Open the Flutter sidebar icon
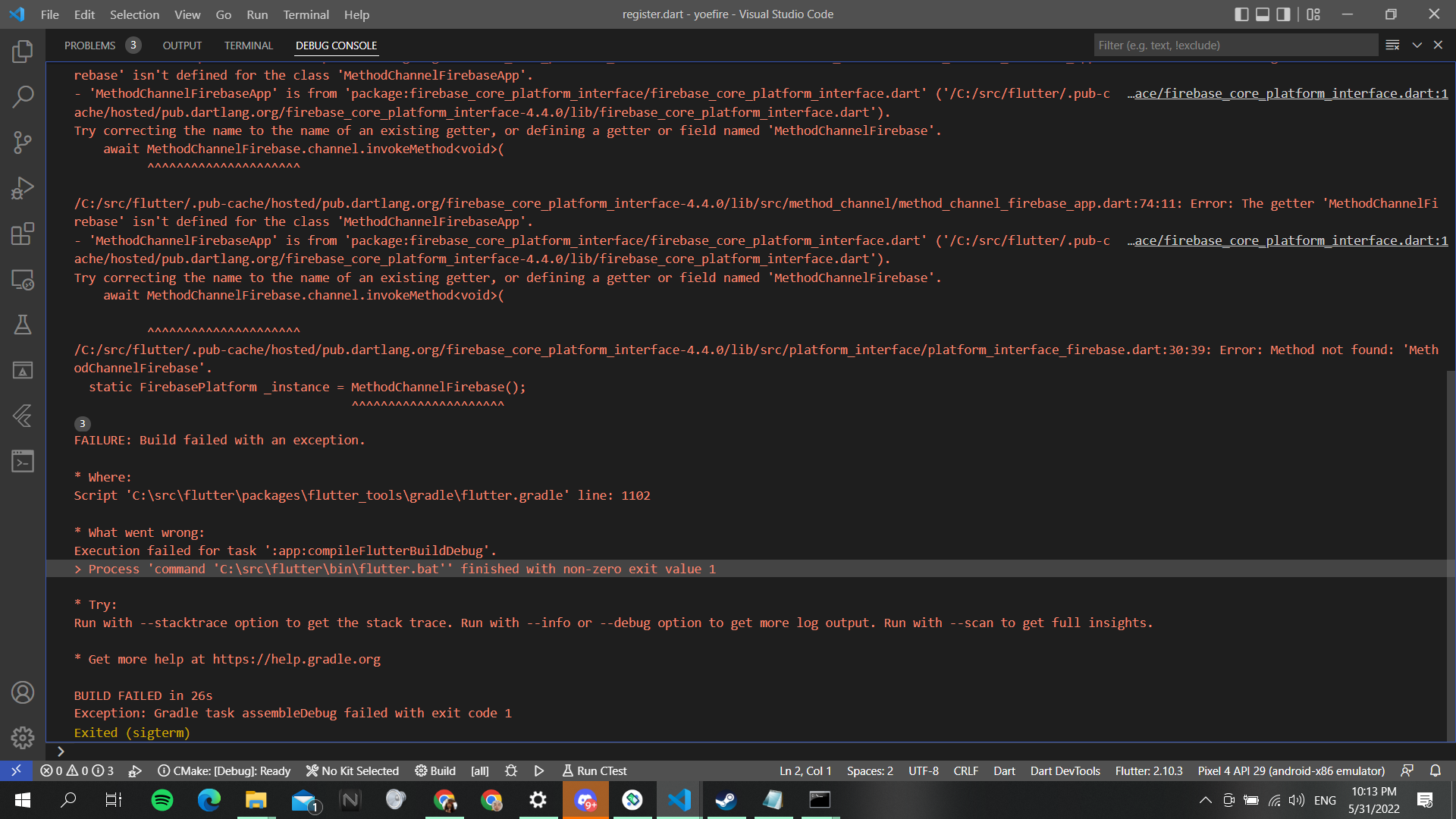 pos(23,416)
